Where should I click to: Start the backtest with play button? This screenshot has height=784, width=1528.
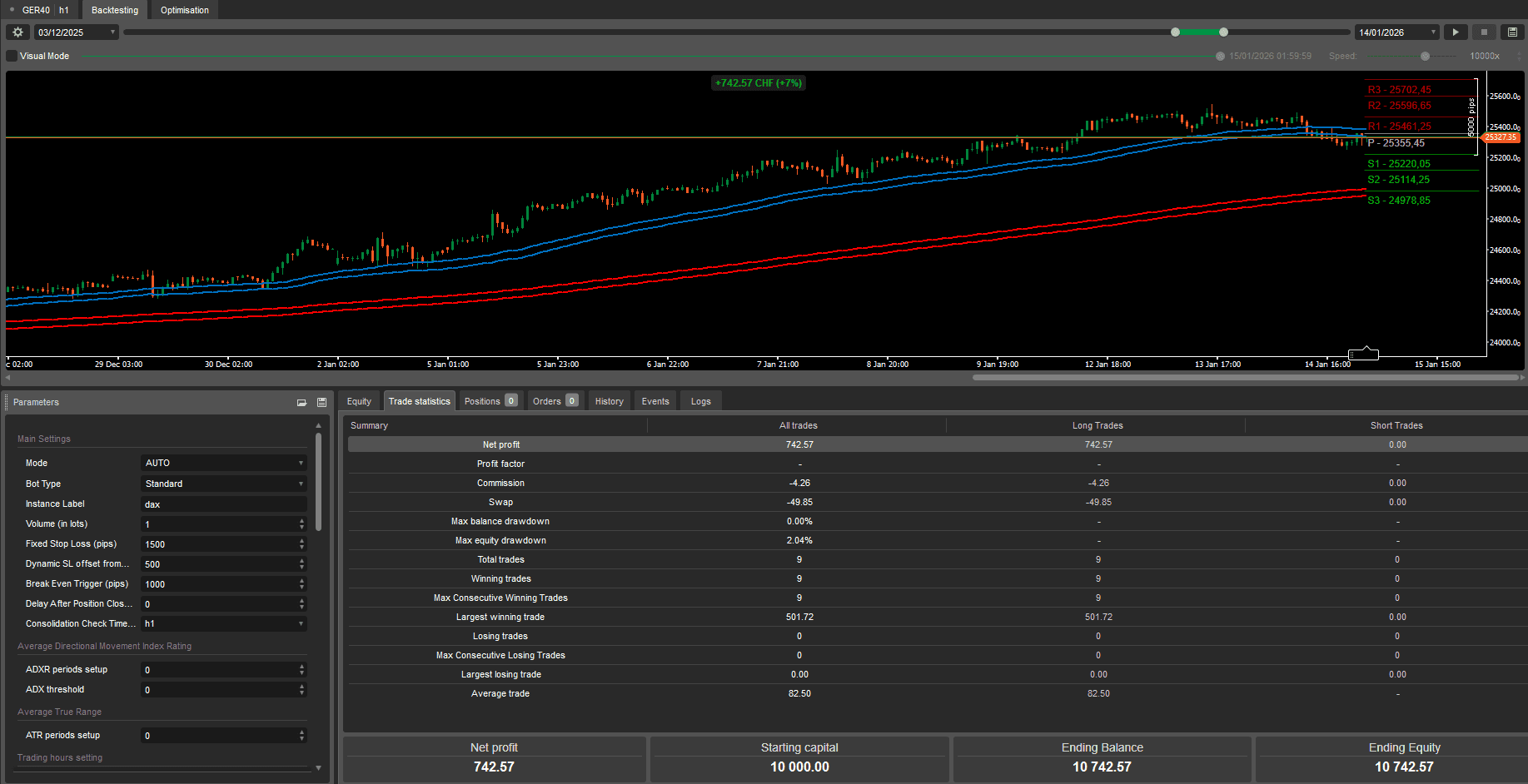[1456, 32]
